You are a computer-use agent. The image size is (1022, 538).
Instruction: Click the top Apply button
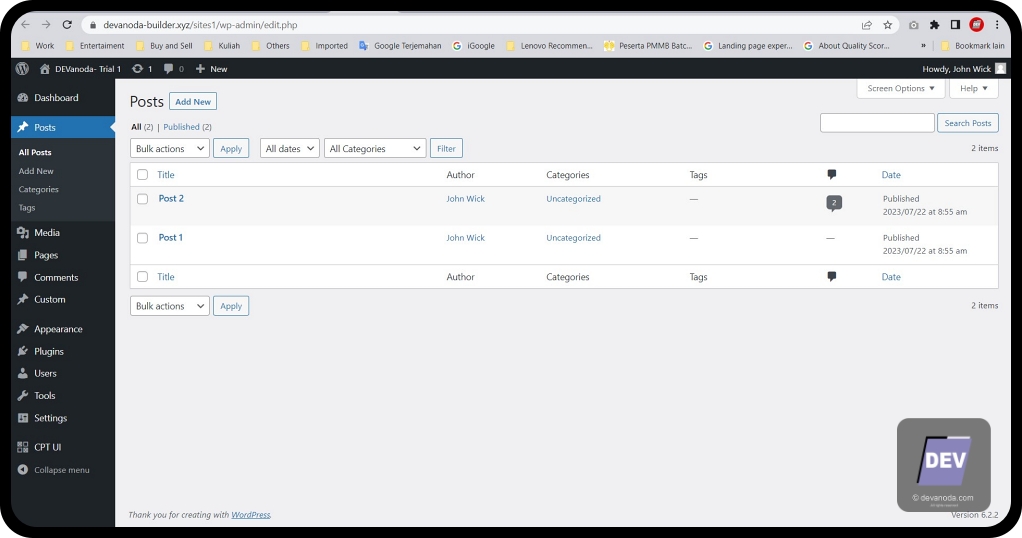coord(231,149)
